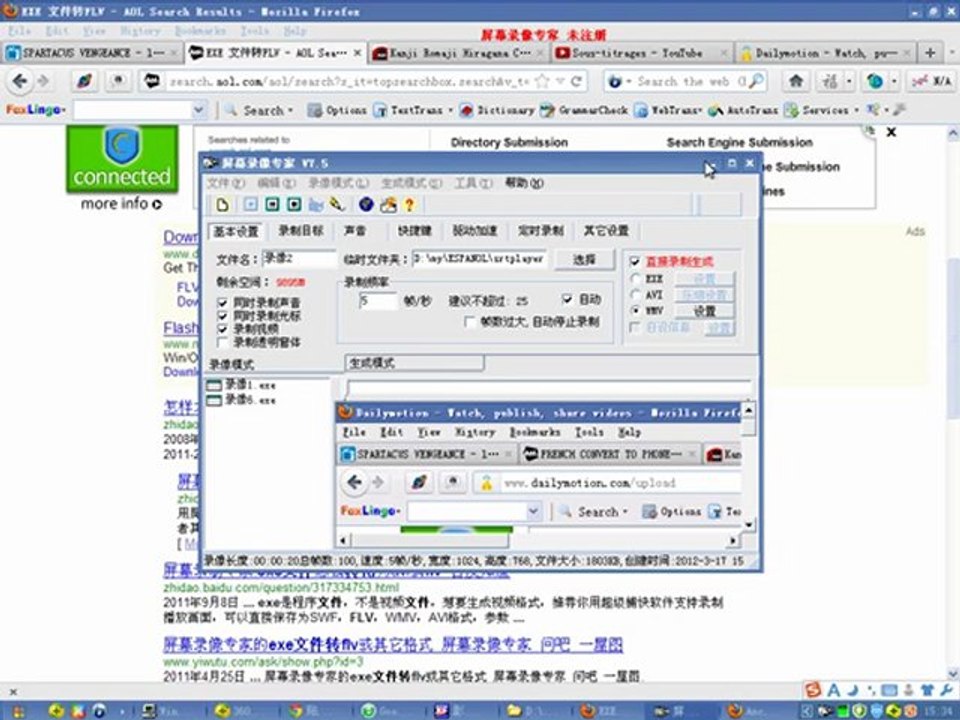This screenshot has height=720, width=960.
Task: Click the 选择 folder button
Action: pyautogui.click(x=584, y=260)
